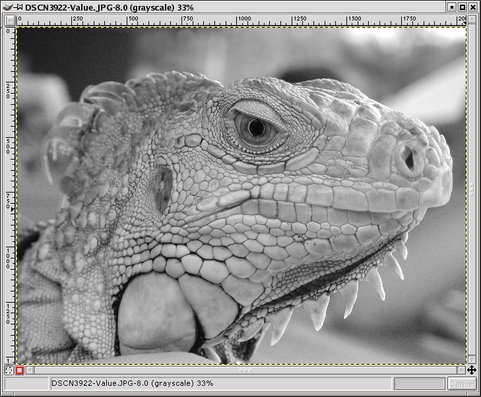Toggle the red Quick Mask button

coord(20,370)
